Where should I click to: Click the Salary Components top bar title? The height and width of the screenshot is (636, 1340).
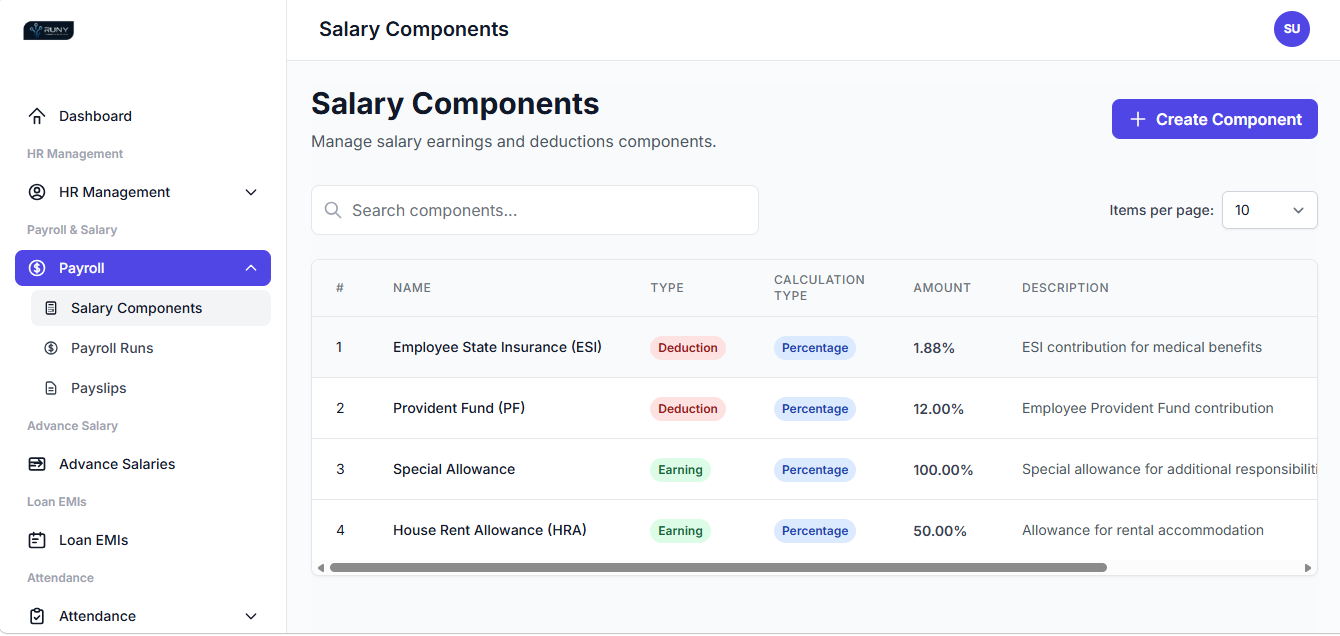414,29
